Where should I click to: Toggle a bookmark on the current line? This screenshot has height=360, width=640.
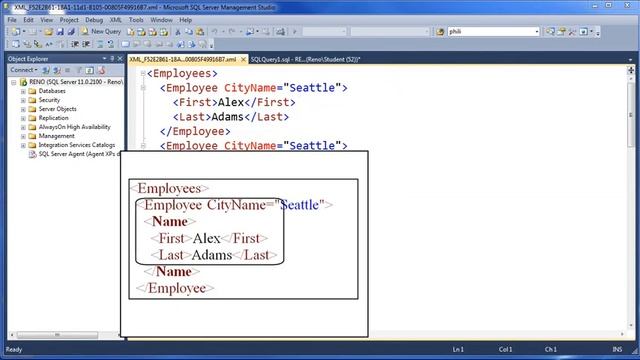click(x=125, y=44)
